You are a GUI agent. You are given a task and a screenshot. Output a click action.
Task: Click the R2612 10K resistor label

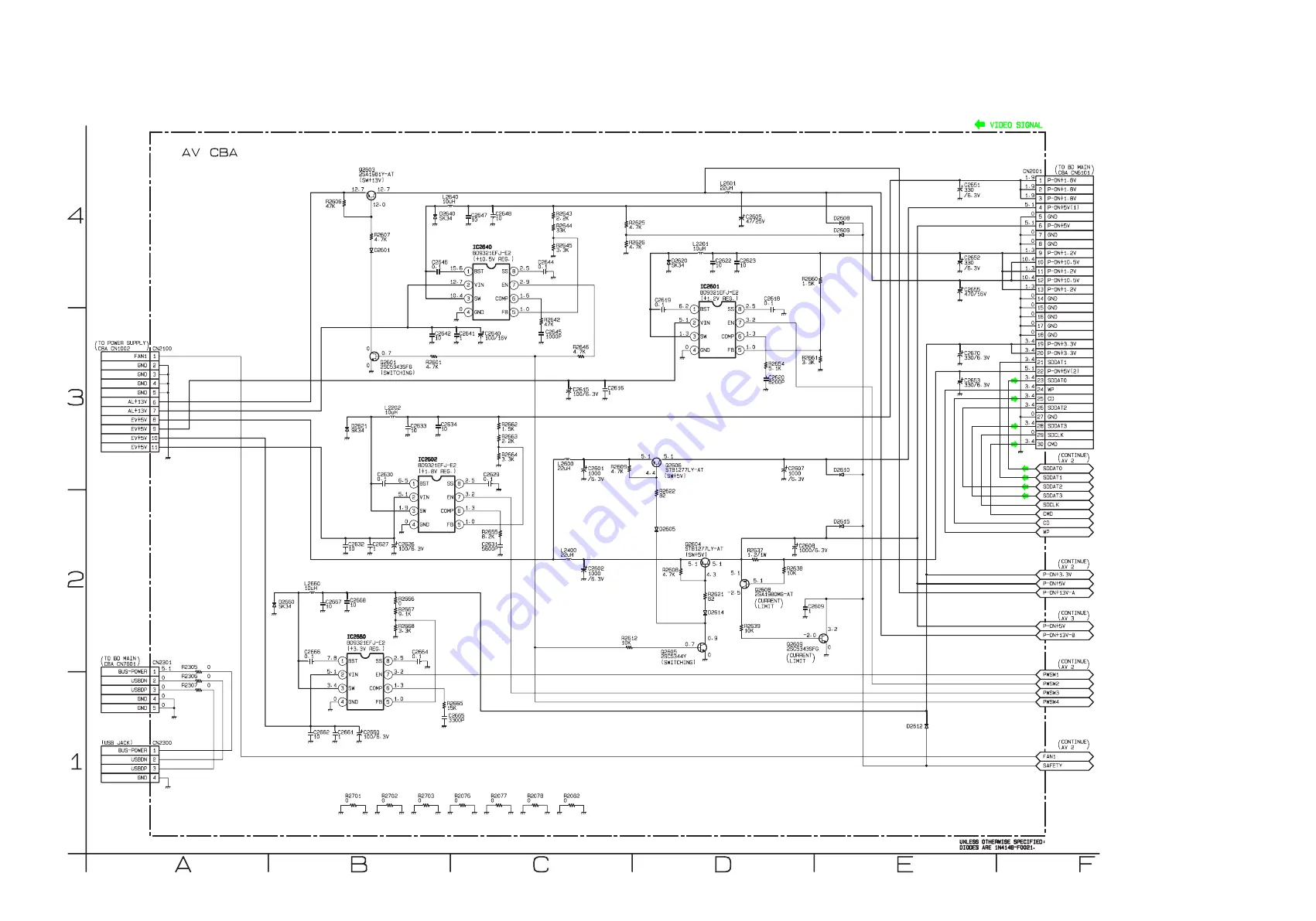point(629,640)
